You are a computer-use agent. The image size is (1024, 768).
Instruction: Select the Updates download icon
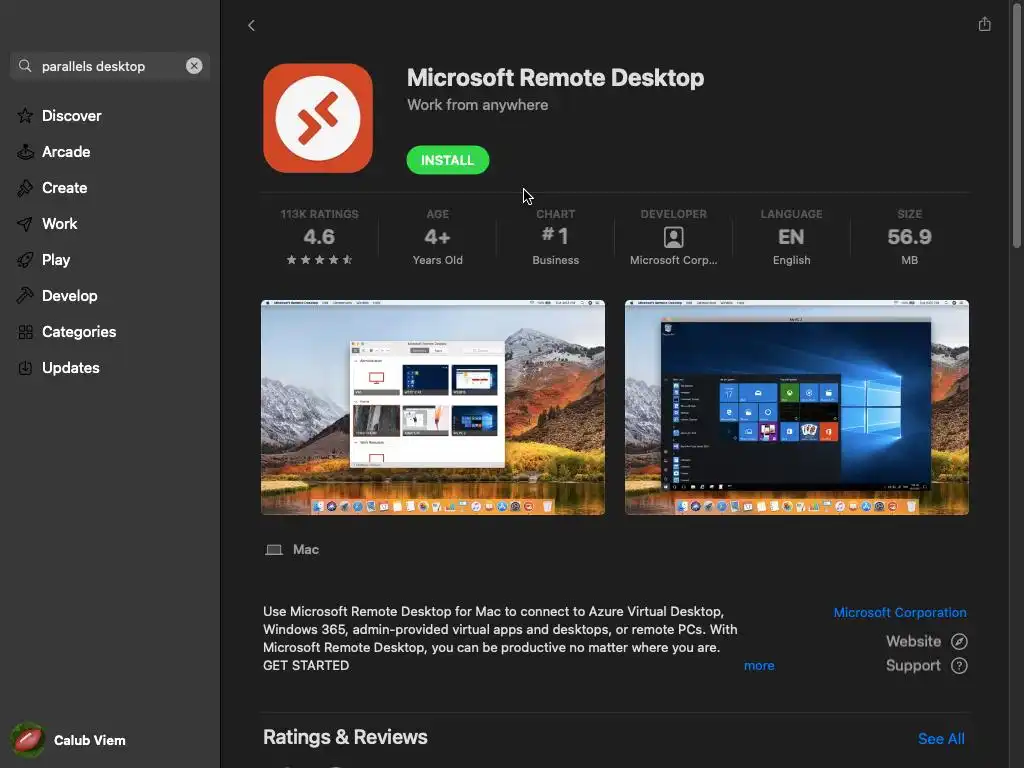click(x=25, y=368)
